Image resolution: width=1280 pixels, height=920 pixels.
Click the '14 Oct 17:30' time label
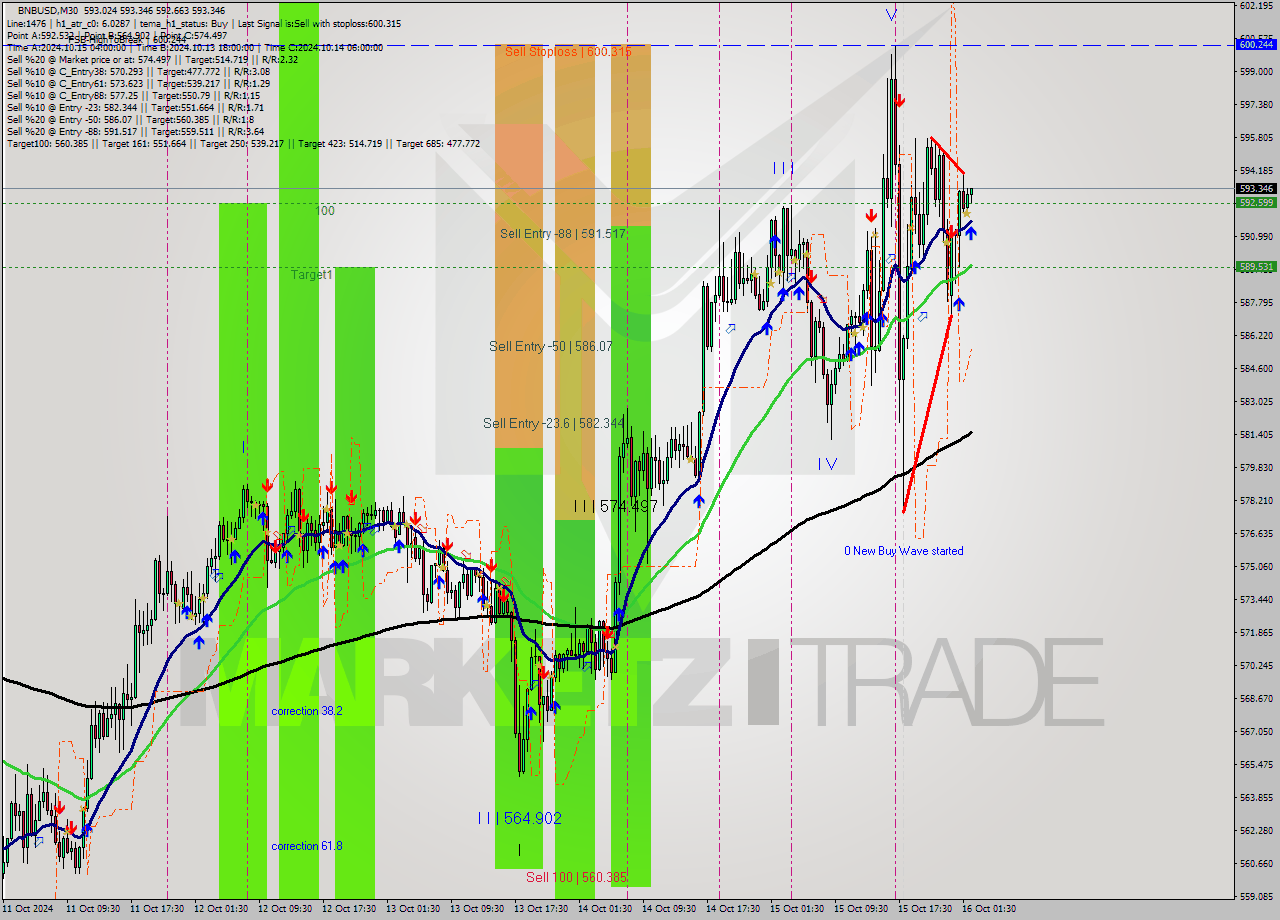pos(731,909)
